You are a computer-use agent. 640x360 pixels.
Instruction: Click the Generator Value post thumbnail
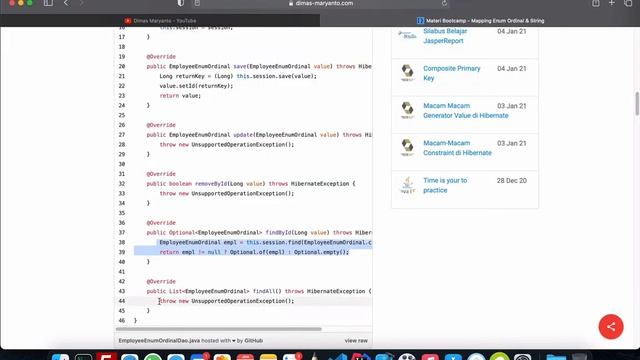pos(407,110)
